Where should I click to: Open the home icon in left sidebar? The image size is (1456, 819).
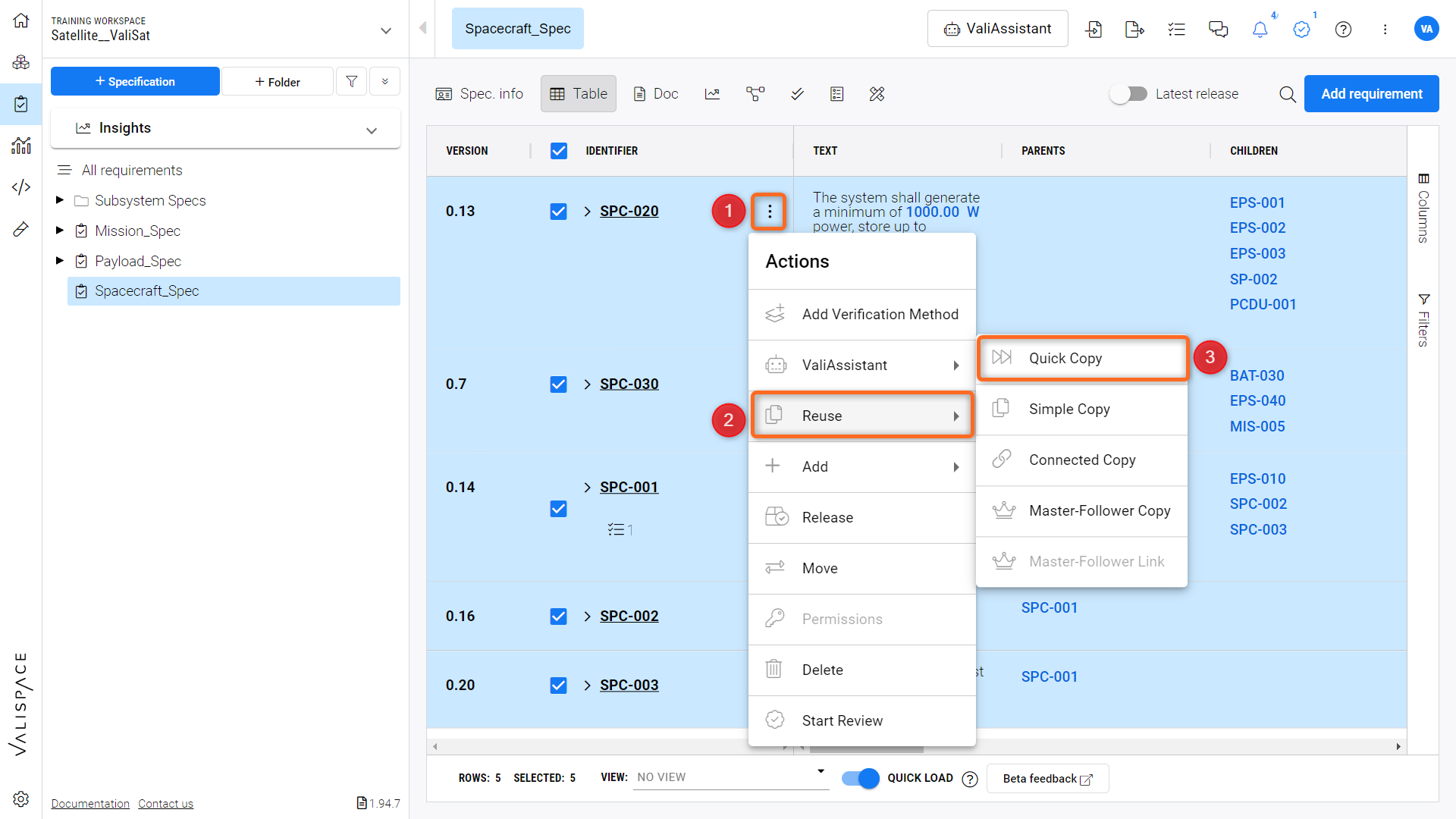click(21, 20)
